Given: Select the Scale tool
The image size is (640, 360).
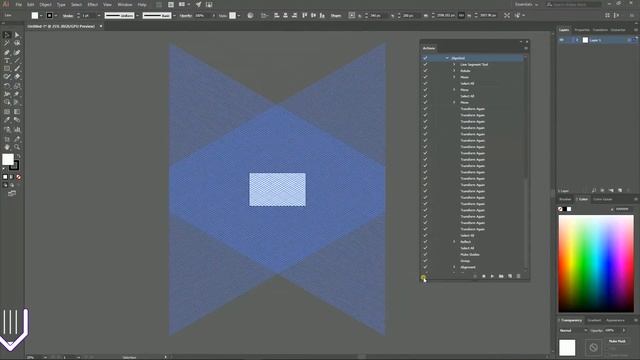Looking at the screenshot, I should 17,86.
